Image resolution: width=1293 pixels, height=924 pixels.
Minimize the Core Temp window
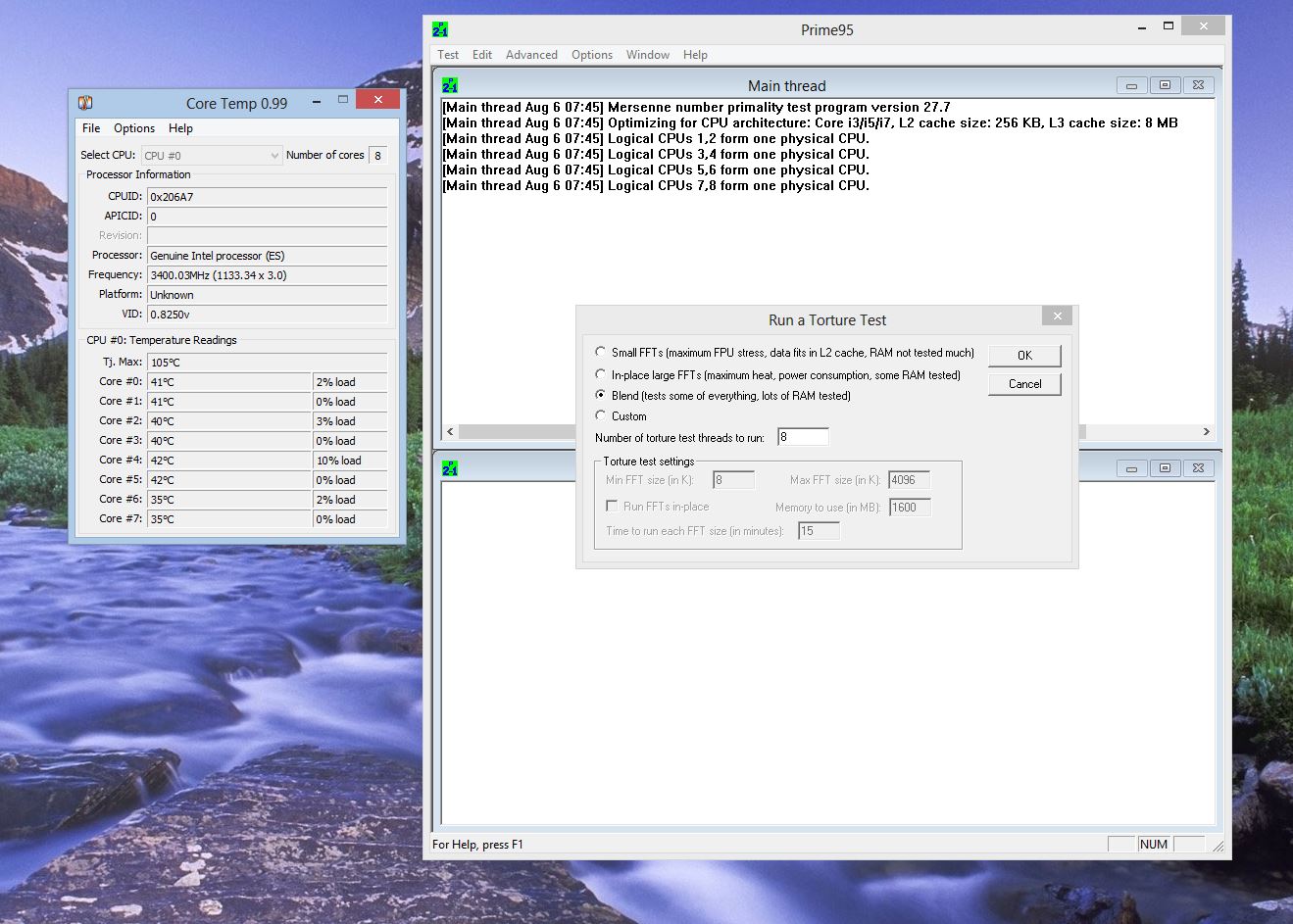317,101
